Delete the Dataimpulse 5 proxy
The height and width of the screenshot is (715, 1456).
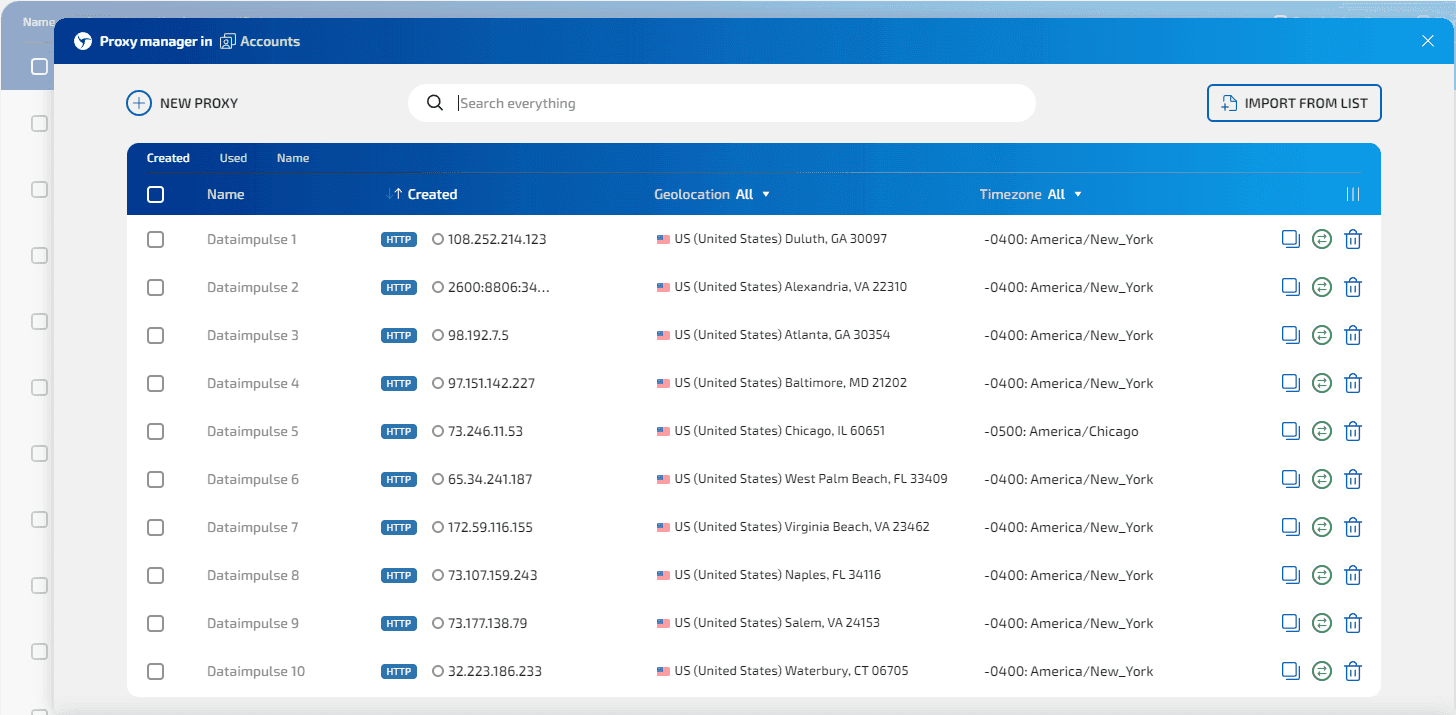pos(1353,431)
